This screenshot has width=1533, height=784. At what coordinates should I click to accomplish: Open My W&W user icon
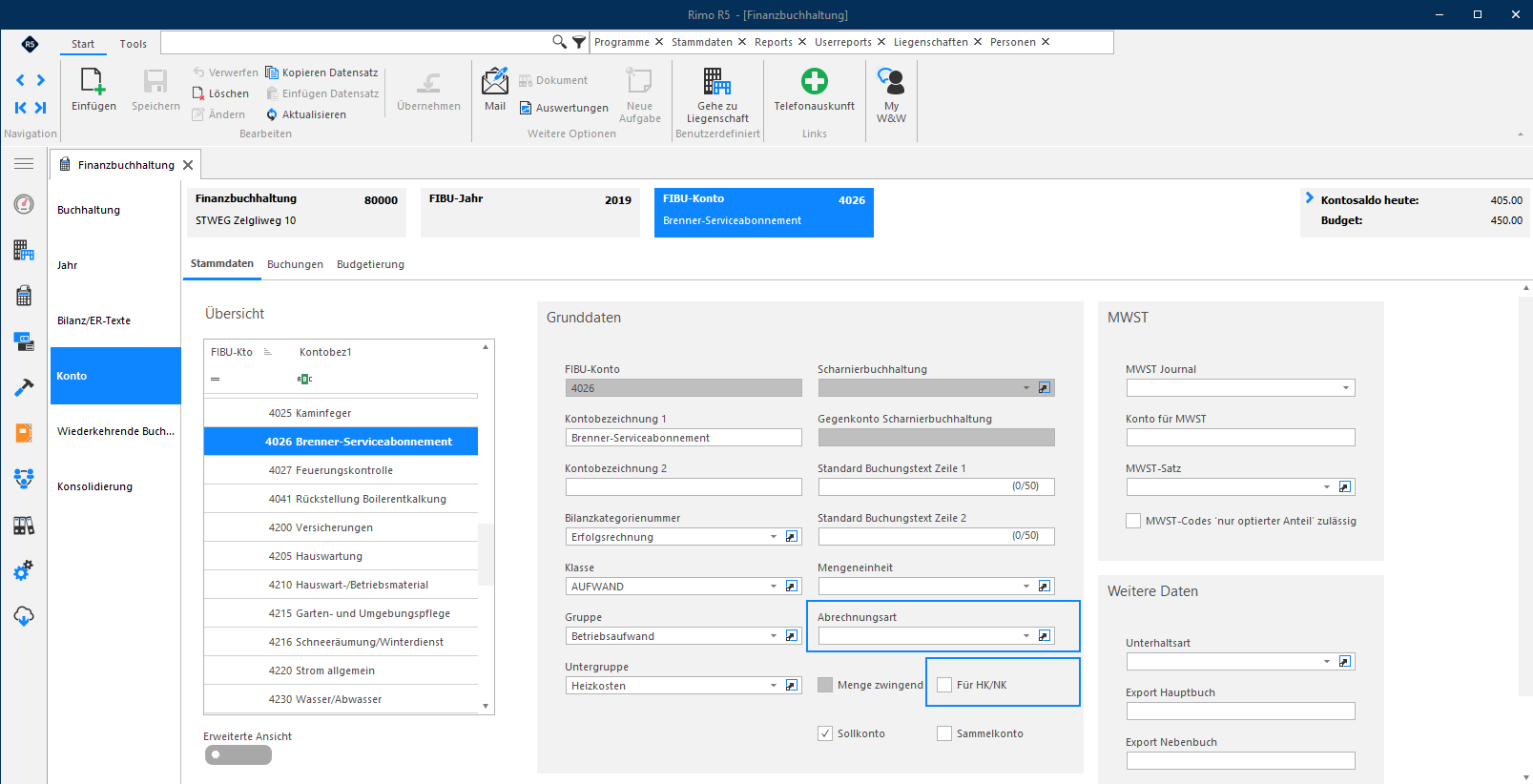(891, 81)
